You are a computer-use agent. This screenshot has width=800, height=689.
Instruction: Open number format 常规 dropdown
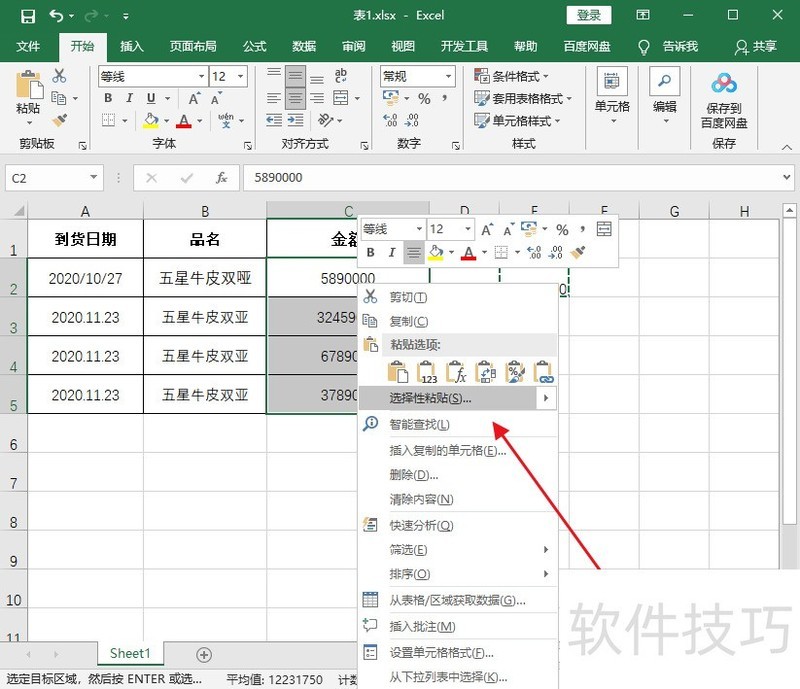click(448, 77)
